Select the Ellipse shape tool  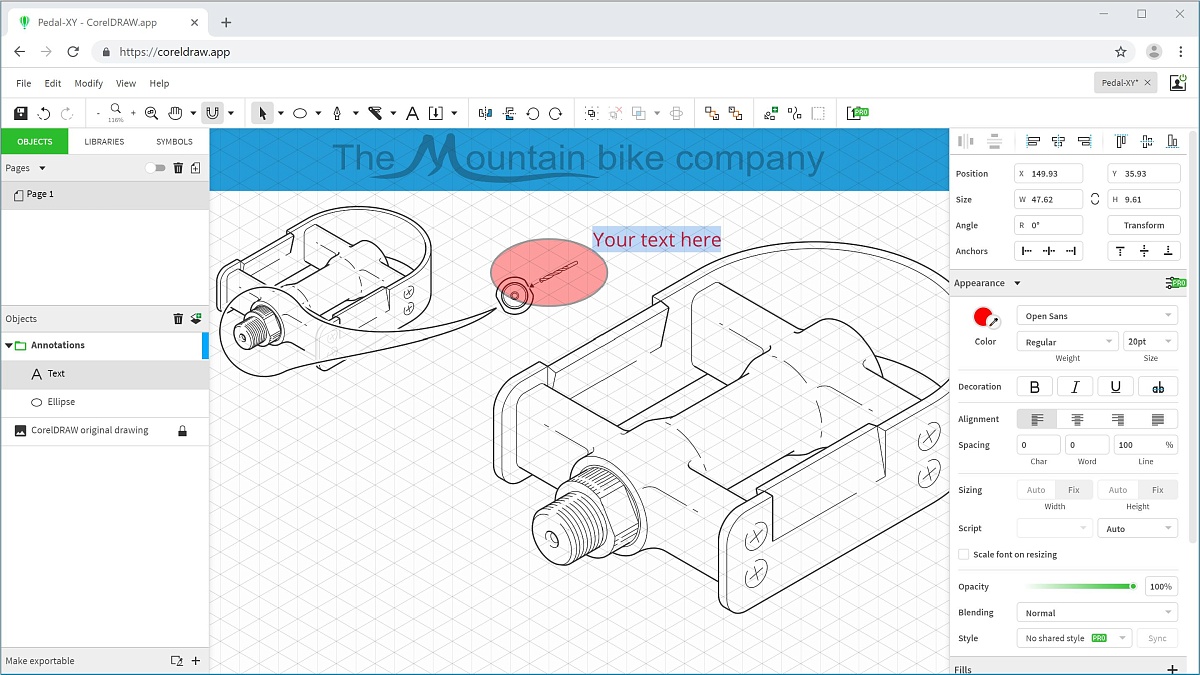tap(299, 114)
